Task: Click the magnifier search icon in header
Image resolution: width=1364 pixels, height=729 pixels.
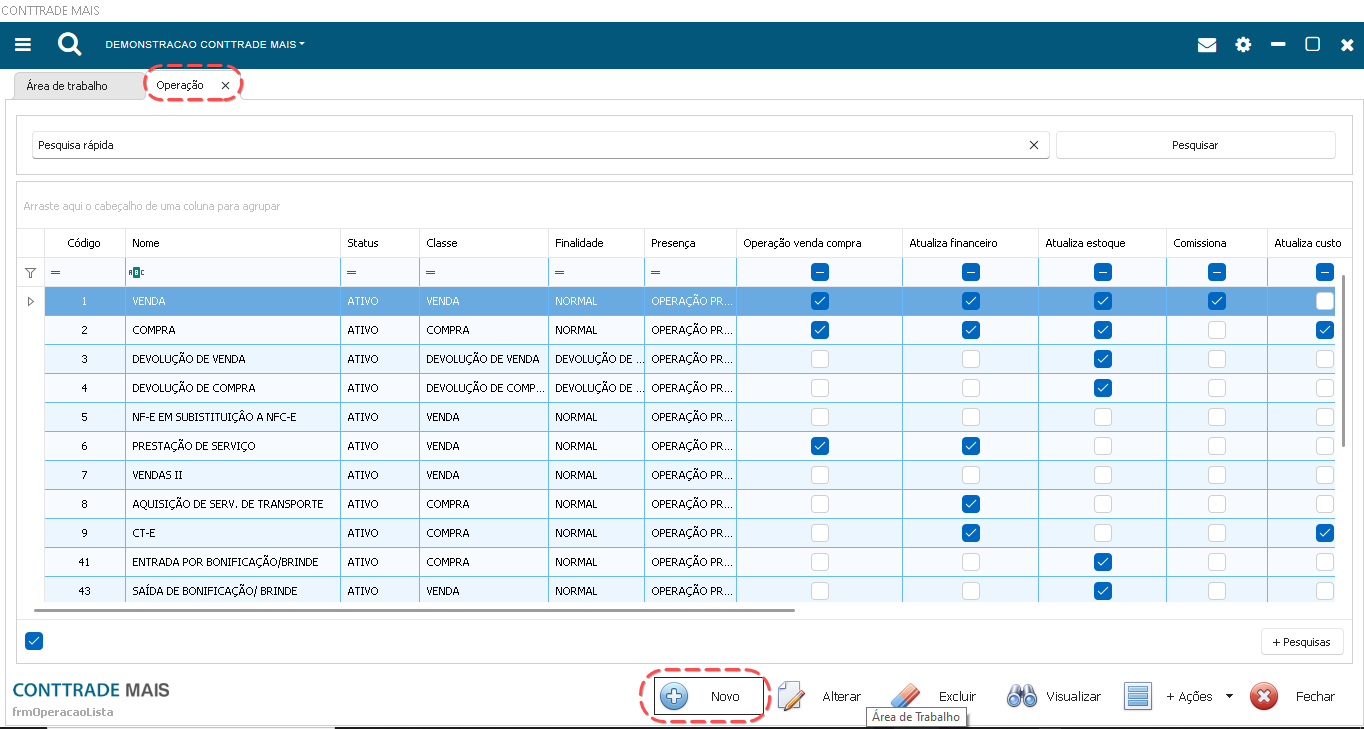Action: coord(69,45)
